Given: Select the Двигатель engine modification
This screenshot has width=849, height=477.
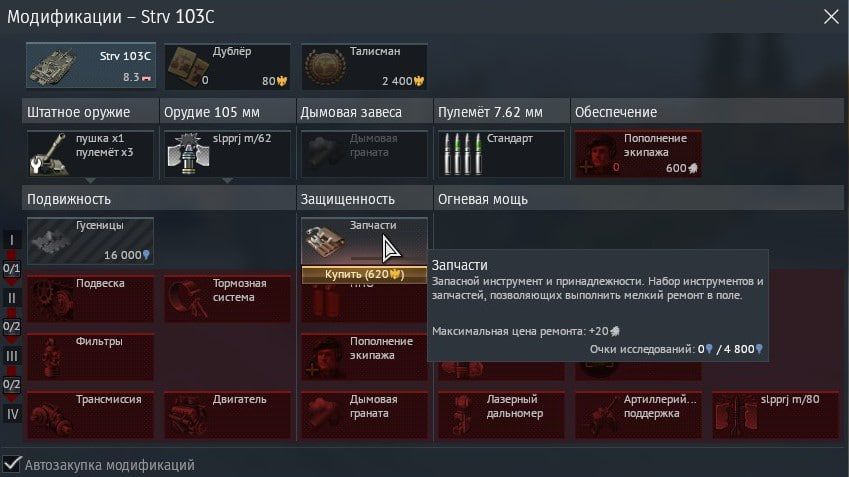Looking at the screenshot, I should (x=227, y=415).
